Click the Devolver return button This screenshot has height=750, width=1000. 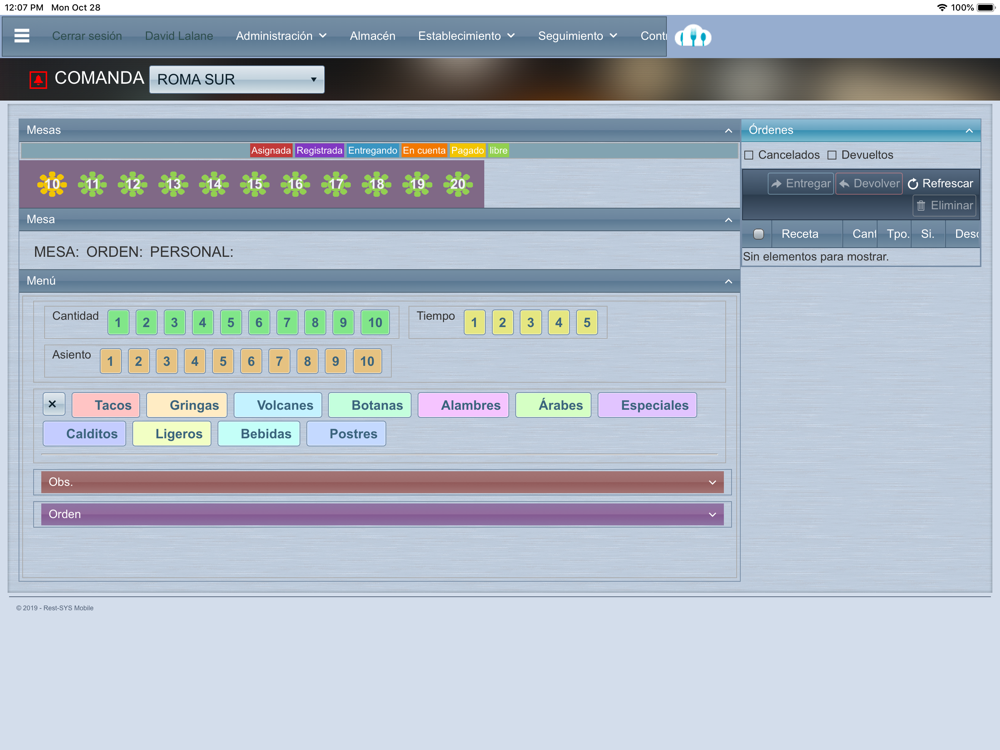point(869,184)
